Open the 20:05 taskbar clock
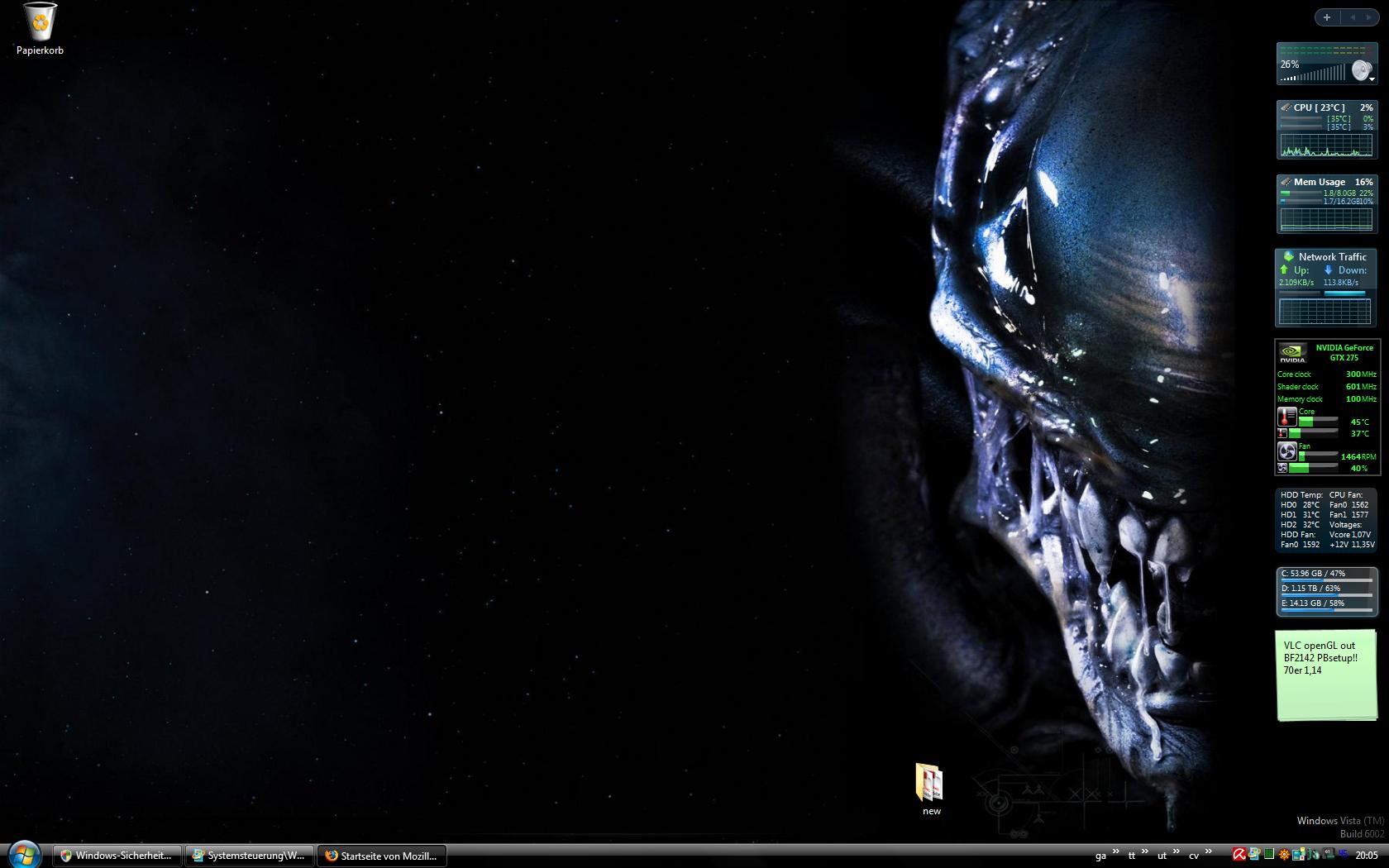Viewport: 1389px width, 868px height. point(1367,855)
